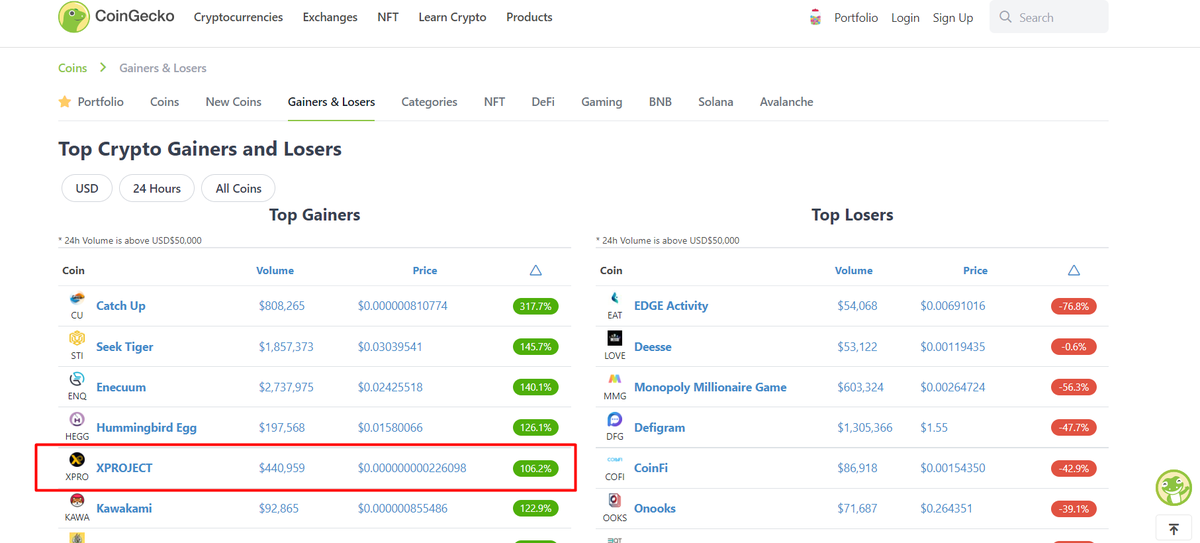Click the breadcrumb chevron after Coins
1200x543 pixels.
103,68
